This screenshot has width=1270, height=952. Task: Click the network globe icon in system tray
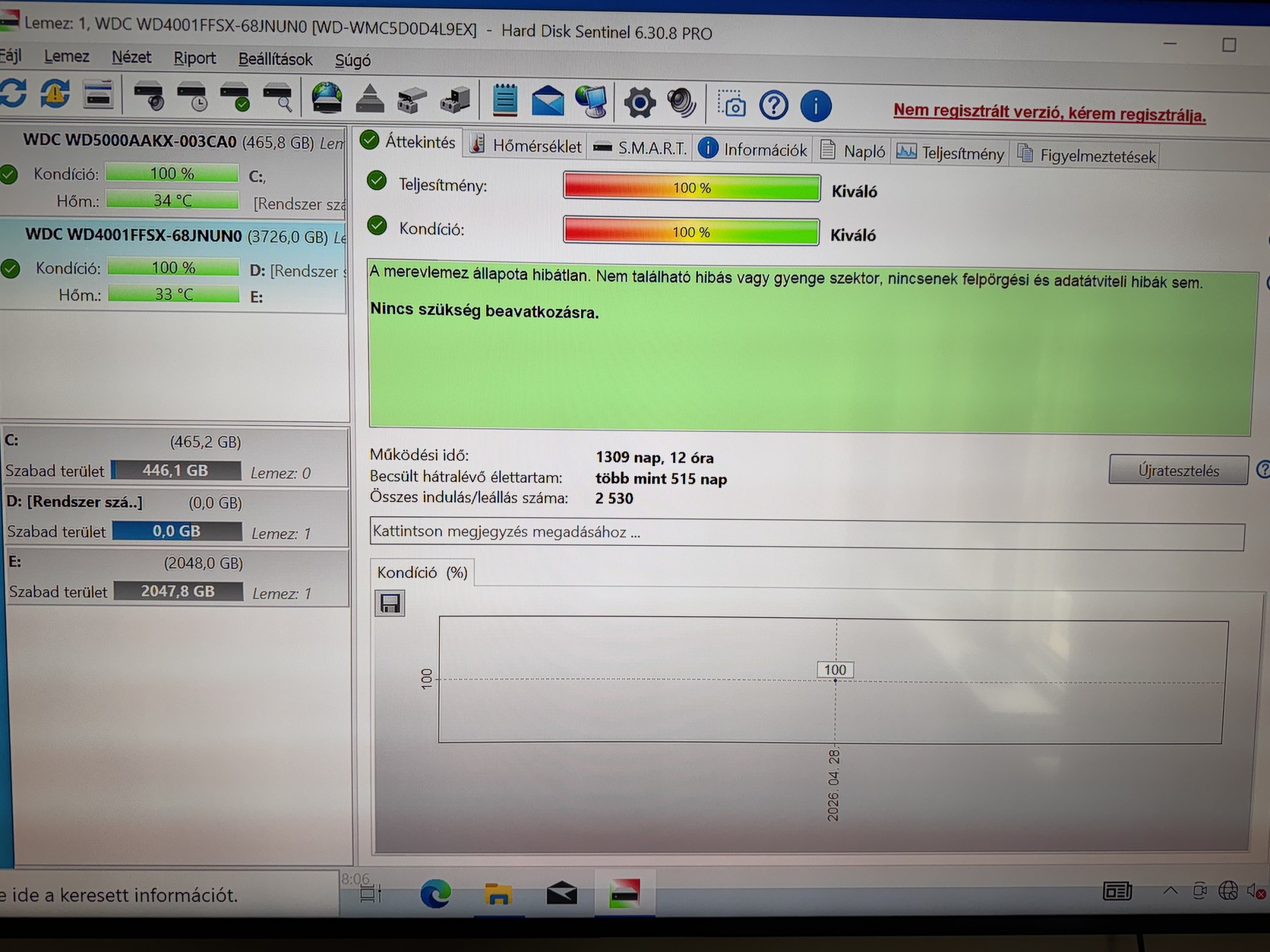(x=1228, y=891)
